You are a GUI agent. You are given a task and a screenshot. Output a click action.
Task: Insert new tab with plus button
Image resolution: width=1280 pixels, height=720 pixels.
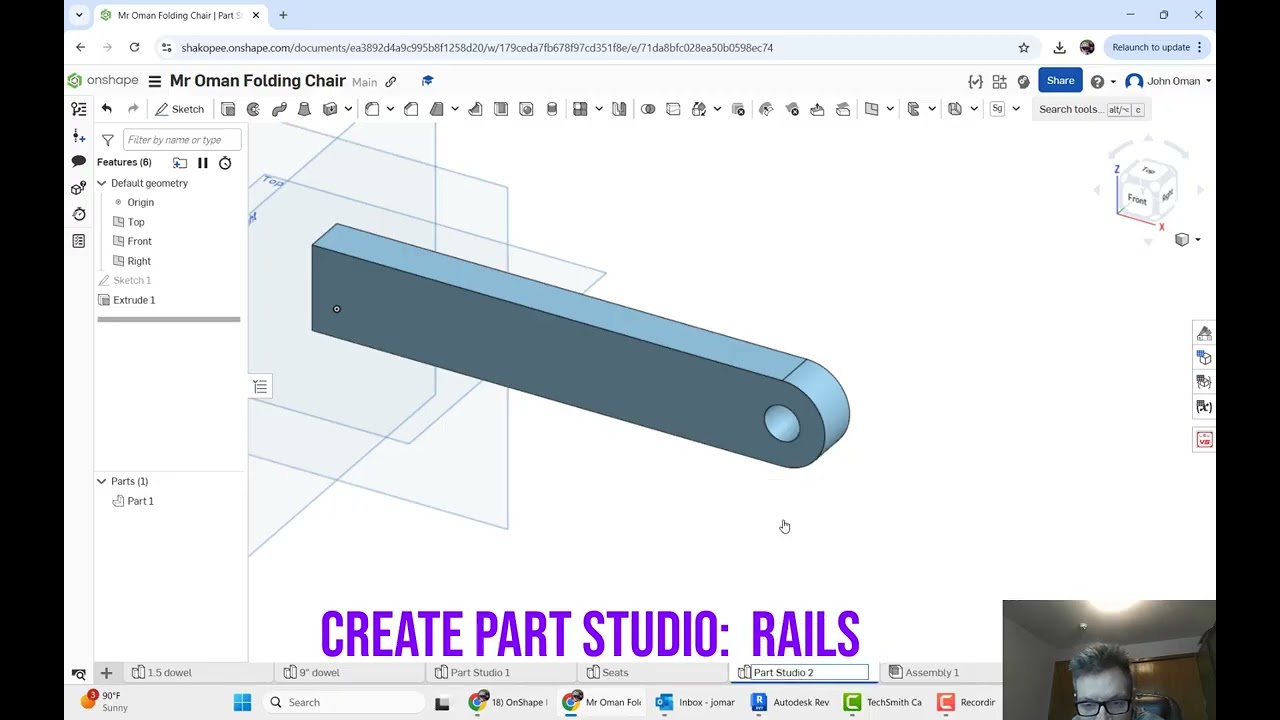point(106,673)
